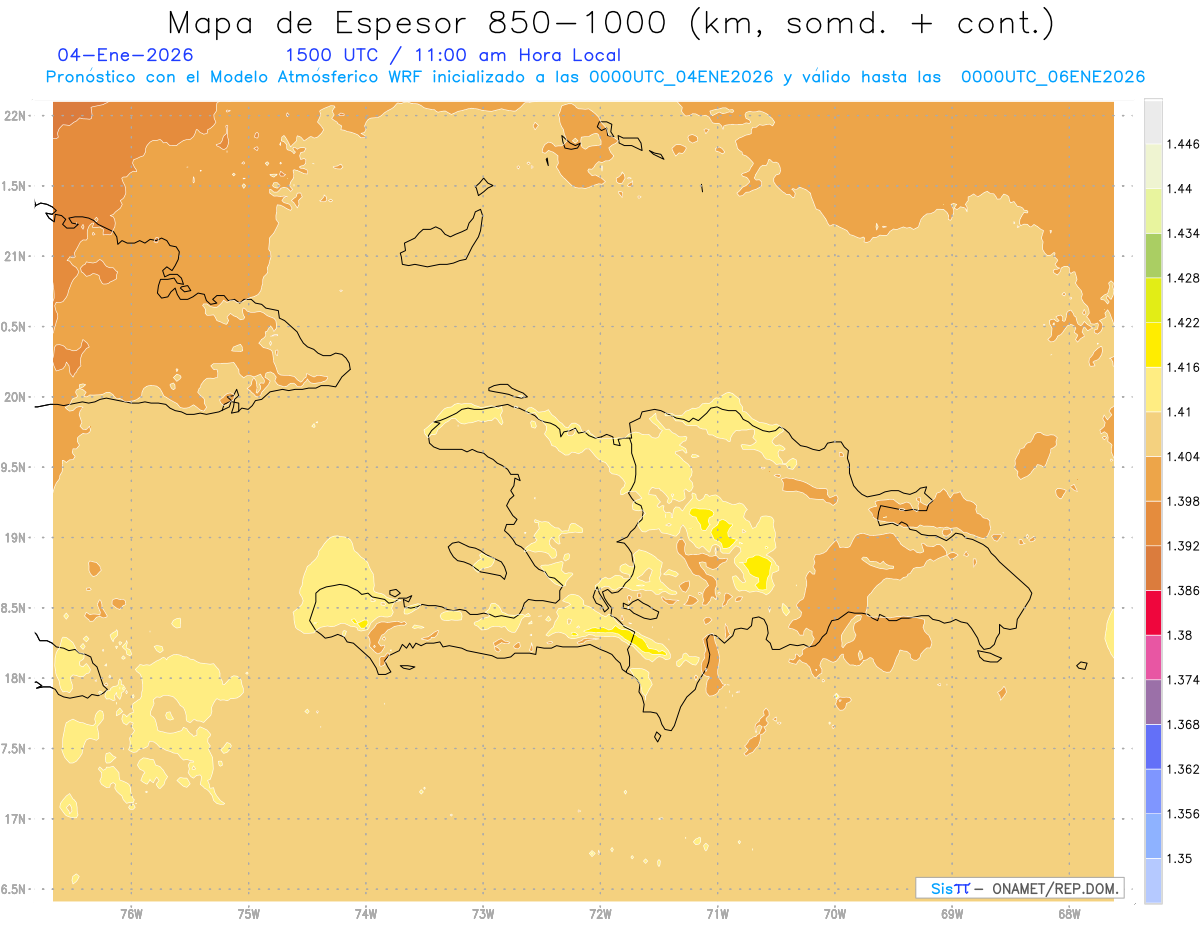Click the 68W longitude axis label
The height and width of the screenshot is (927, 1200).
tap(1069, 914)
